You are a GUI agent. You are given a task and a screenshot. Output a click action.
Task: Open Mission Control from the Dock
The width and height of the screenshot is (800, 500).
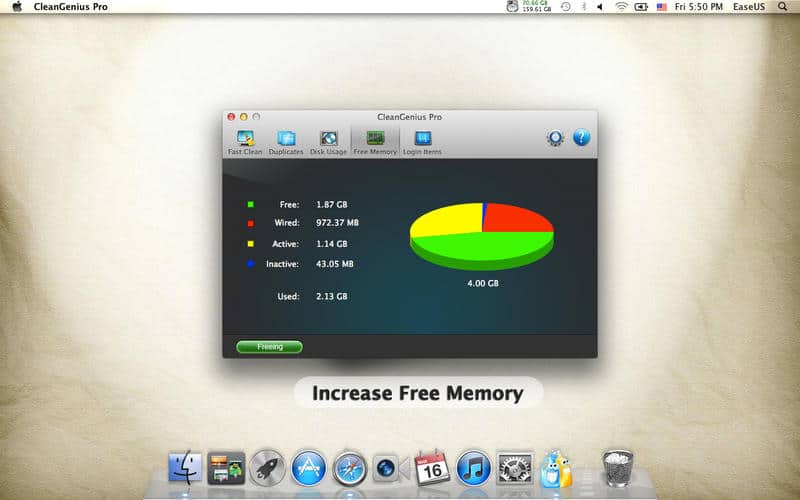coord(226,467)
